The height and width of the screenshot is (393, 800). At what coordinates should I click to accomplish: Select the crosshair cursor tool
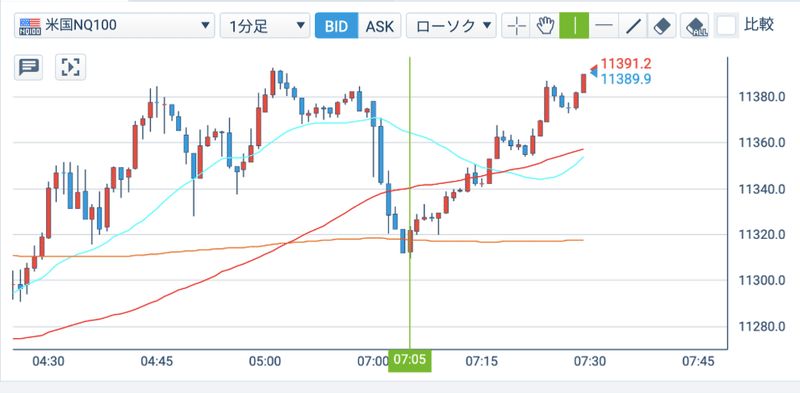coord(516,26)
